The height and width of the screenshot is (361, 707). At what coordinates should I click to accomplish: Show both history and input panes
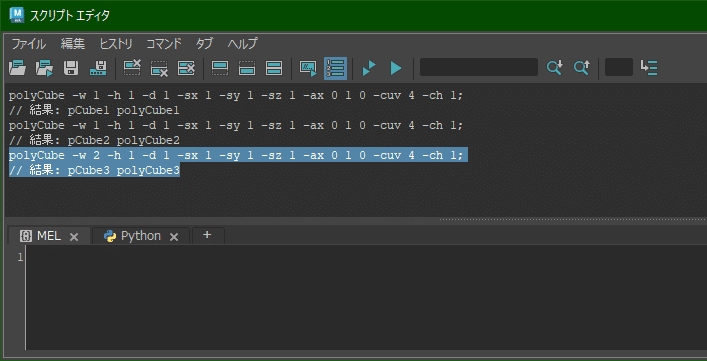coord(274,68)
